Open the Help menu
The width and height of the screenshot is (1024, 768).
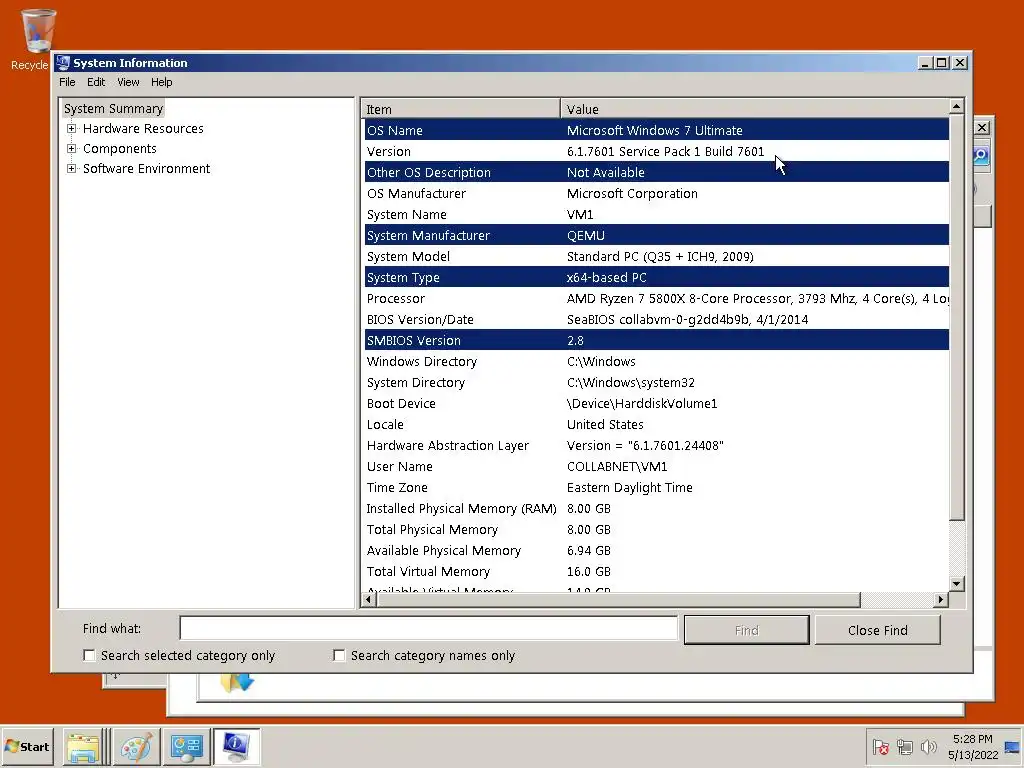161,82
